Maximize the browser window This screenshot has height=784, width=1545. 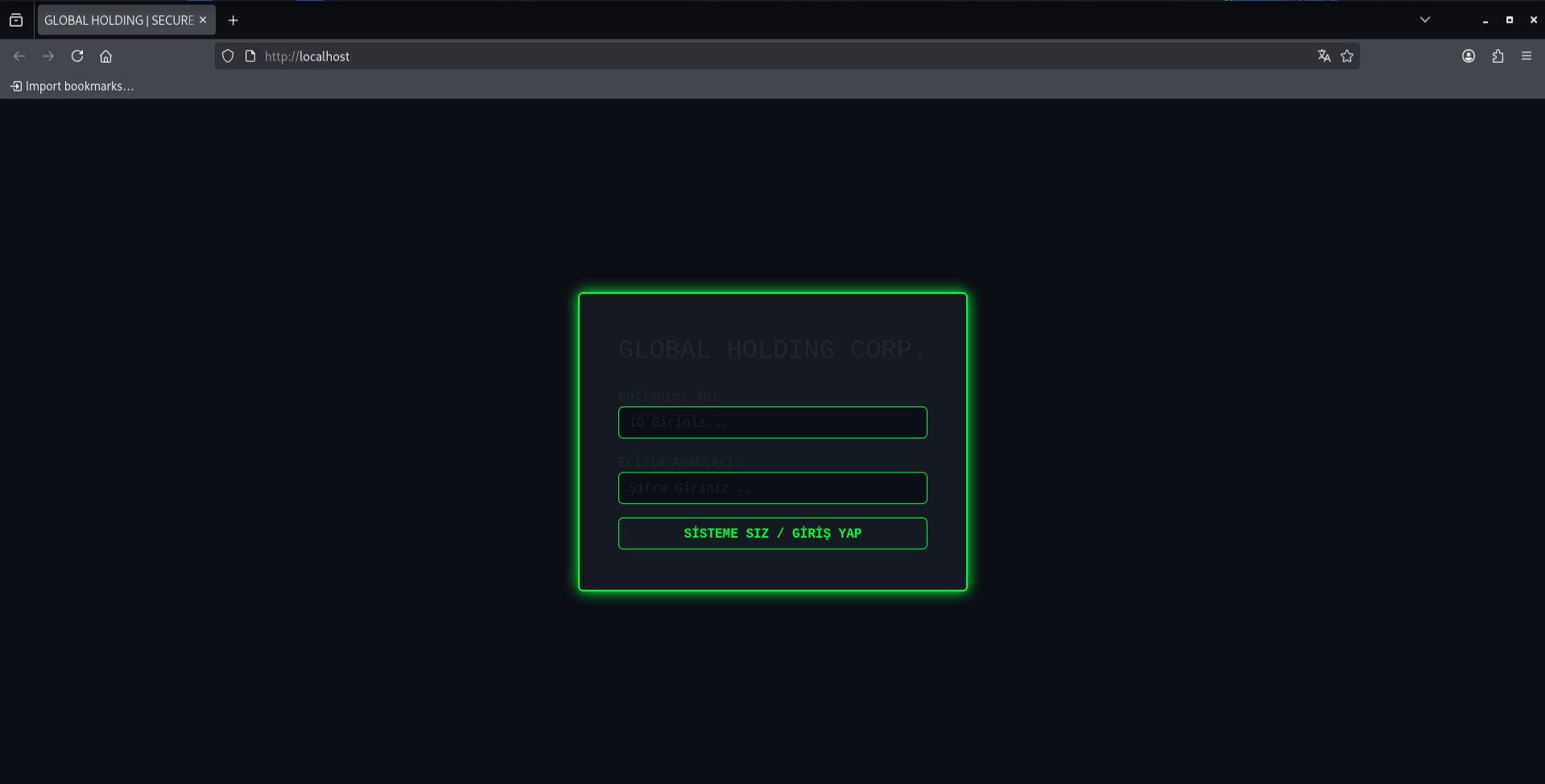click(x=1510, y=20)
